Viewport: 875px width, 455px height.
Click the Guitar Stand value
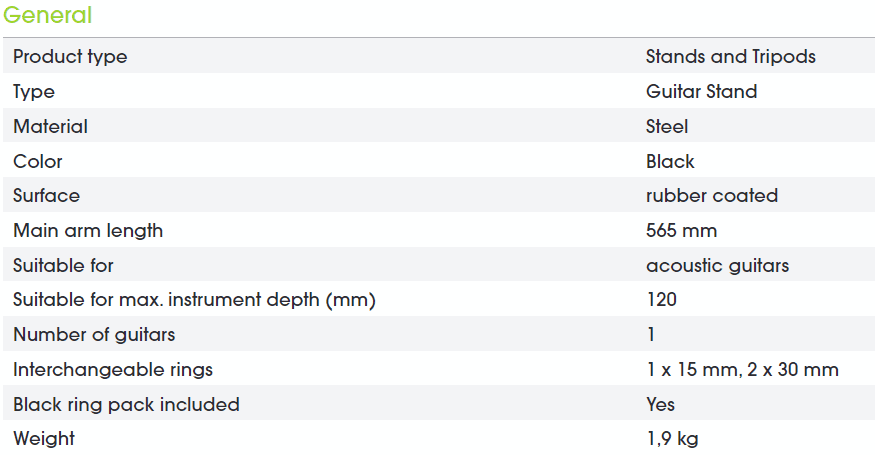pyautogui.click(x=701, y=91)
